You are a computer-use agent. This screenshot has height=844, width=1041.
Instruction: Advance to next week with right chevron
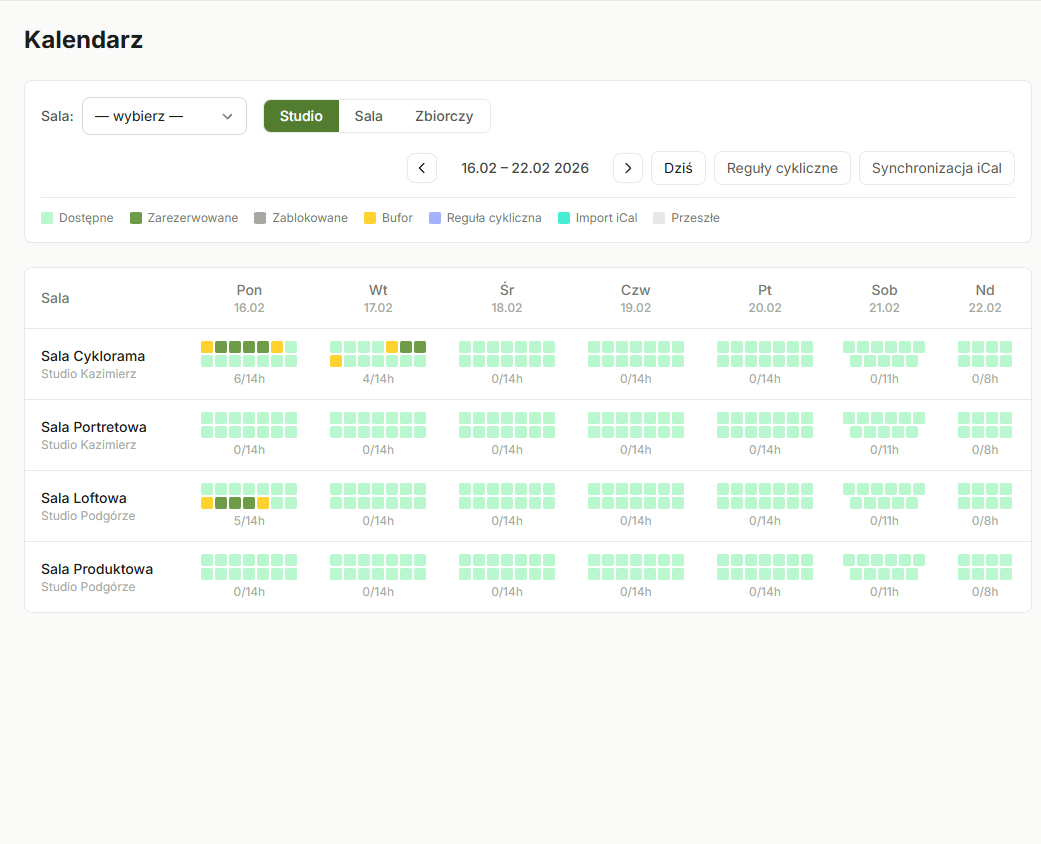coord(628,167)
